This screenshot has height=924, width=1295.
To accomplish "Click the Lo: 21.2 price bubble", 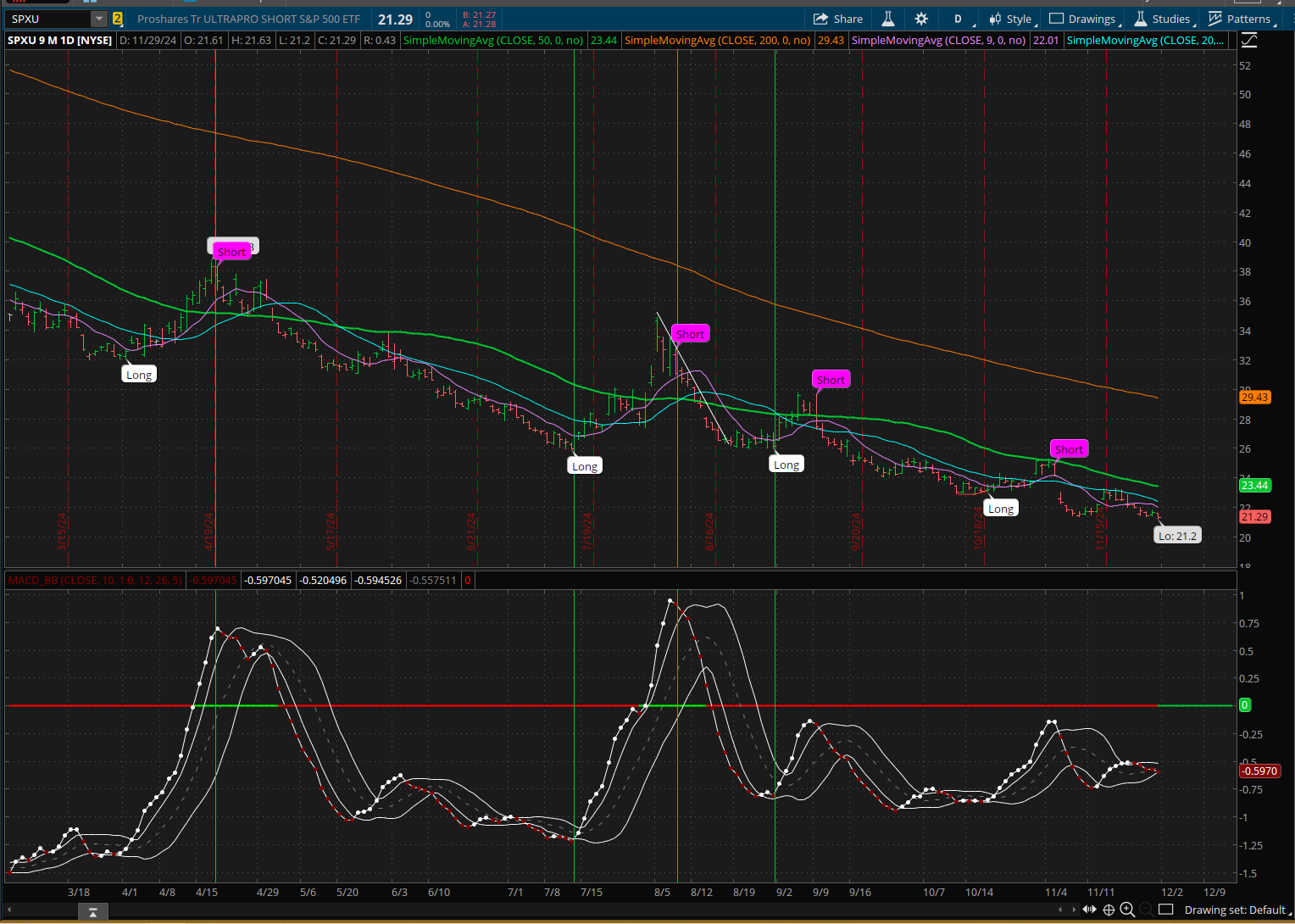I will click(x=1178, y=536).
